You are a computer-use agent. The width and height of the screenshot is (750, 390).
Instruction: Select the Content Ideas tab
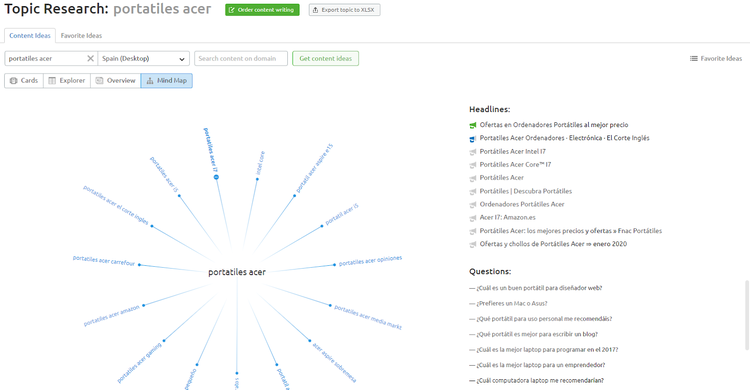(x=30, y=35)
